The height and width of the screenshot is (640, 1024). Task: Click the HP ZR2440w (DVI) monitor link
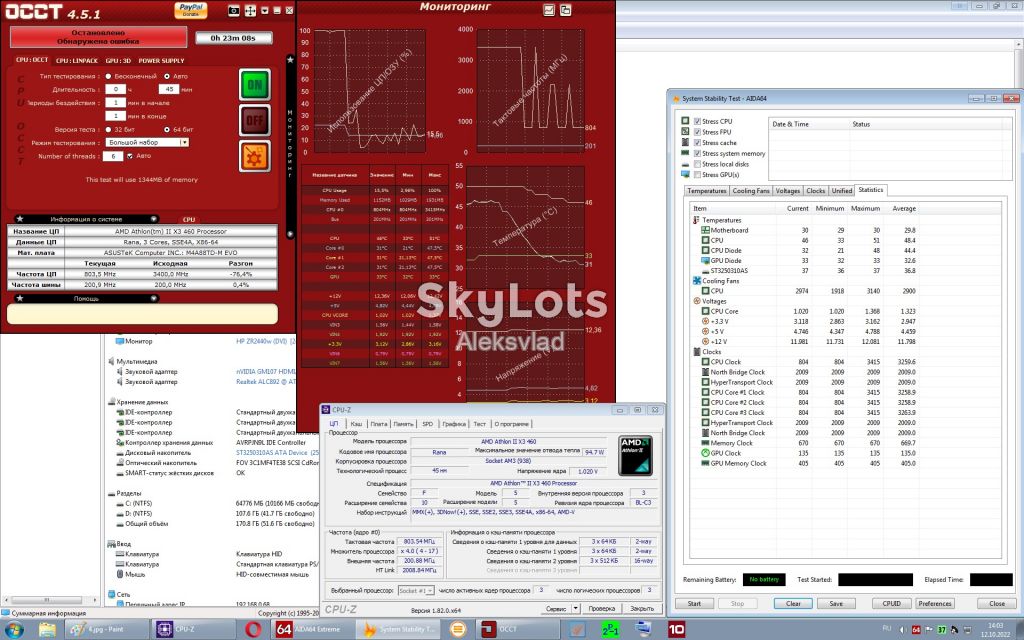[x=266, y=341]
